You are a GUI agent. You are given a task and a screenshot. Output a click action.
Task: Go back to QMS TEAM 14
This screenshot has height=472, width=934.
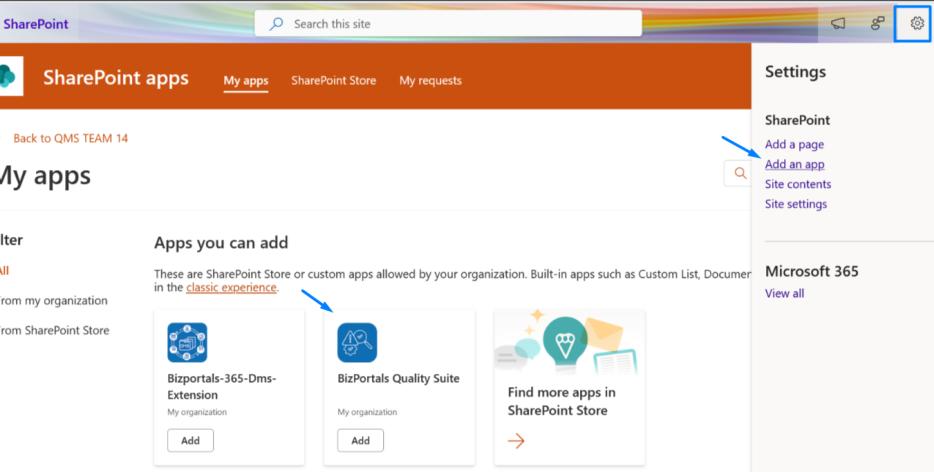[x=70, y=138]
